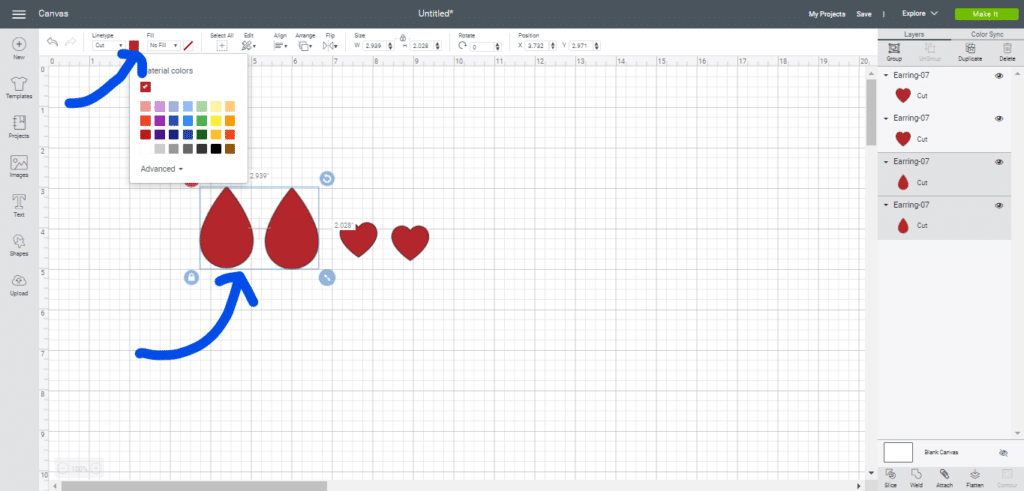1024x491 pixels.
Task: Open the Shapes tool
Action: (x=19, y=246)
